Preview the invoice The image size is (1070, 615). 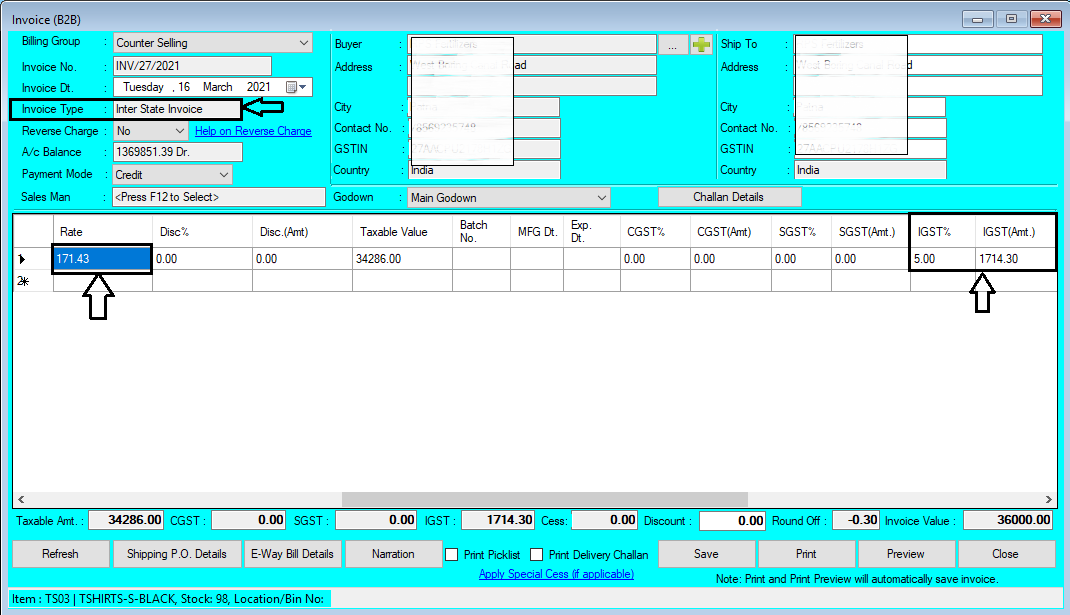tap(906, 553)
